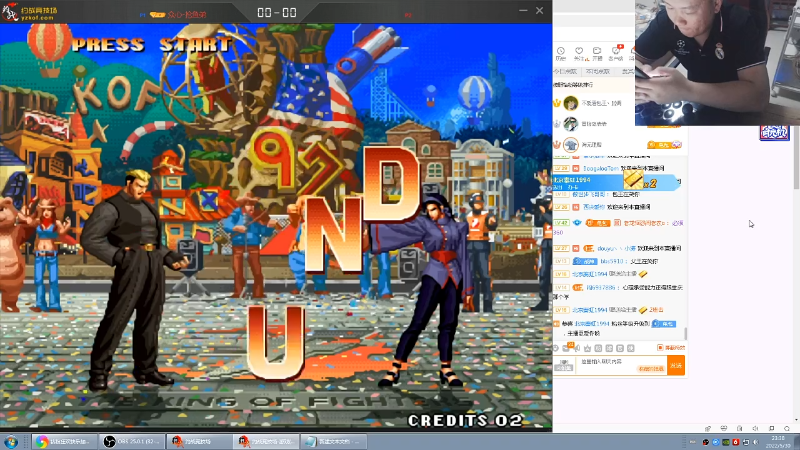Click the yzkof.com platform logo

[x=30, y=13]
